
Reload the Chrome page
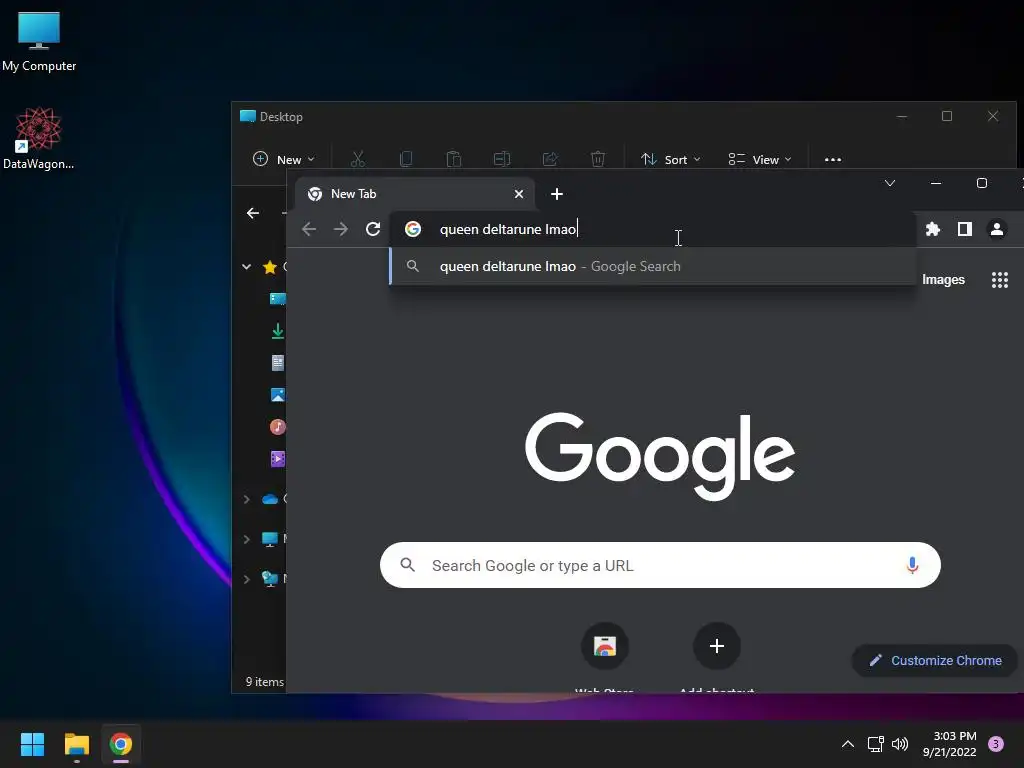[x=373, y=229]
